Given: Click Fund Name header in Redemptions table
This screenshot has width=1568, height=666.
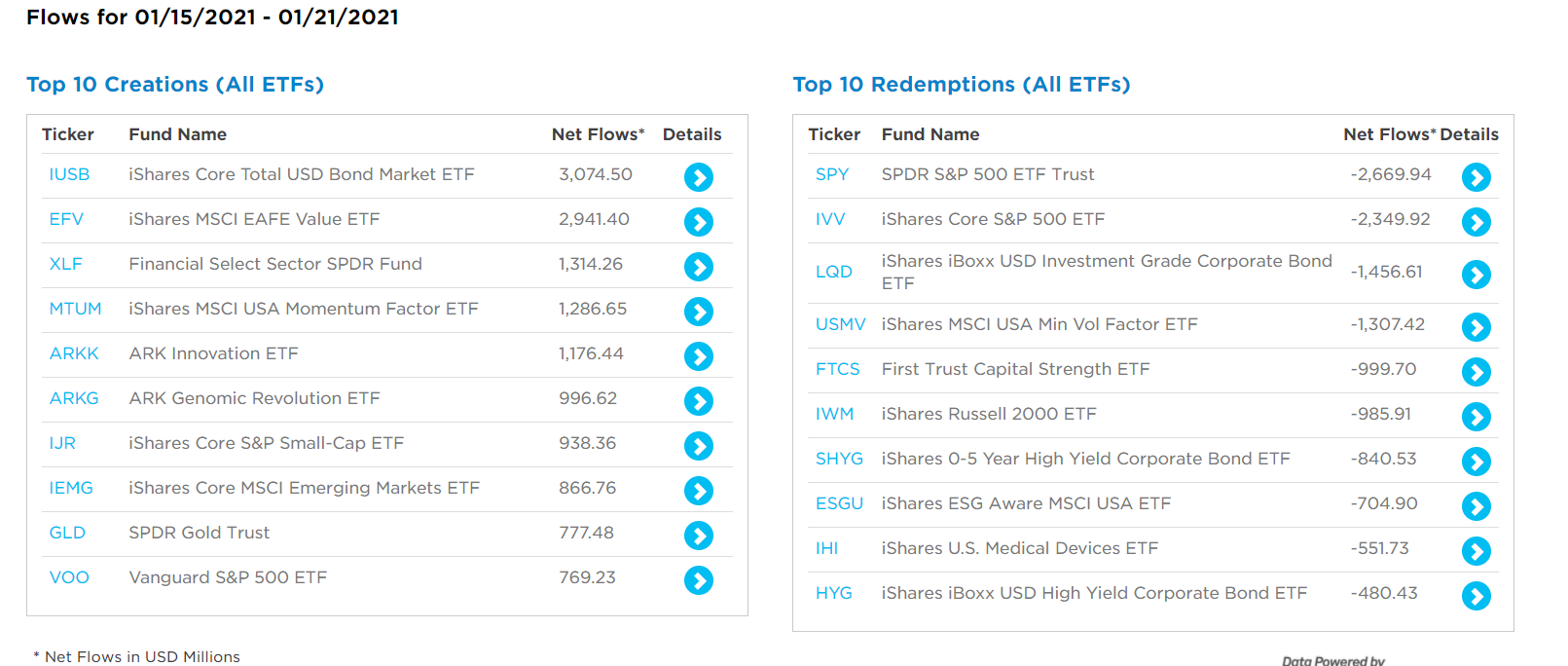Looking at the screenshot, I should [x=930, y=134].
